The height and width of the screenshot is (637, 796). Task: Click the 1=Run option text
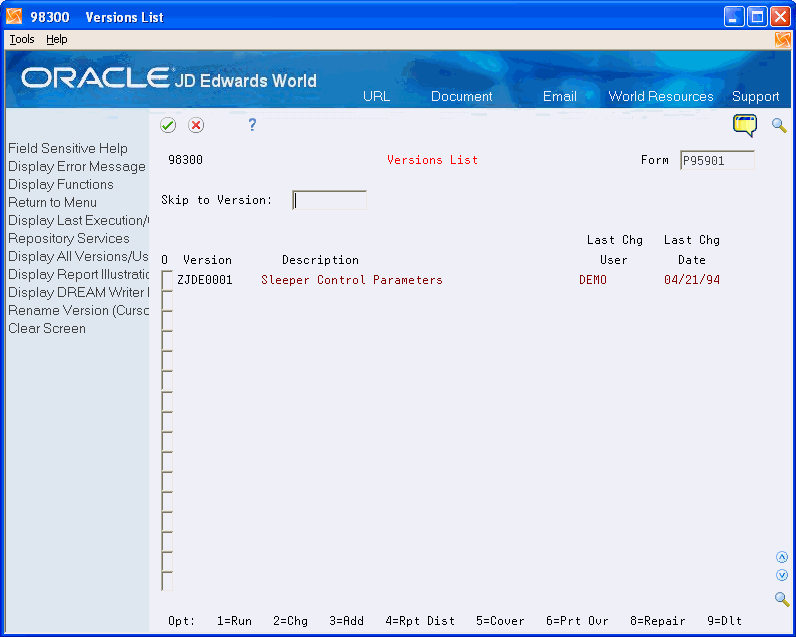click(x=234, y=621)
